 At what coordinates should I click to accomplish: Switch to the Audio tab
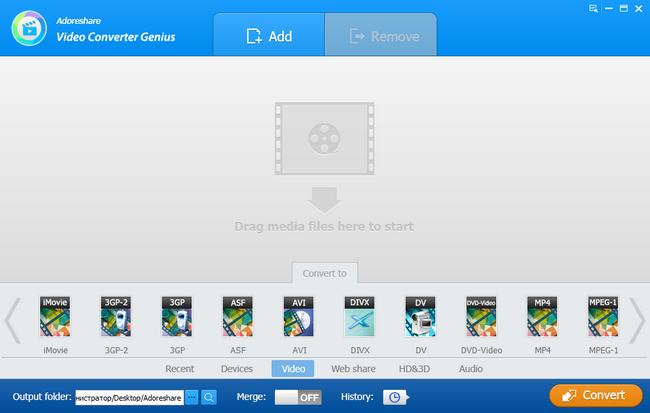[471, 369]
